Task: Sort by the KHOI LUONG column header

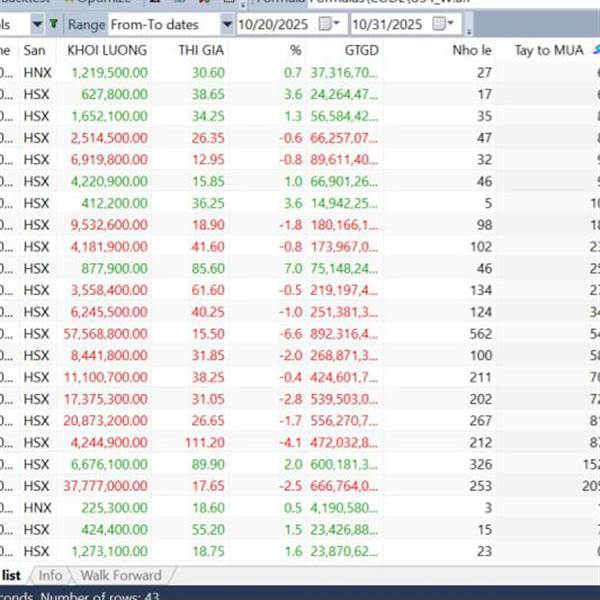Action: point(107,50)
